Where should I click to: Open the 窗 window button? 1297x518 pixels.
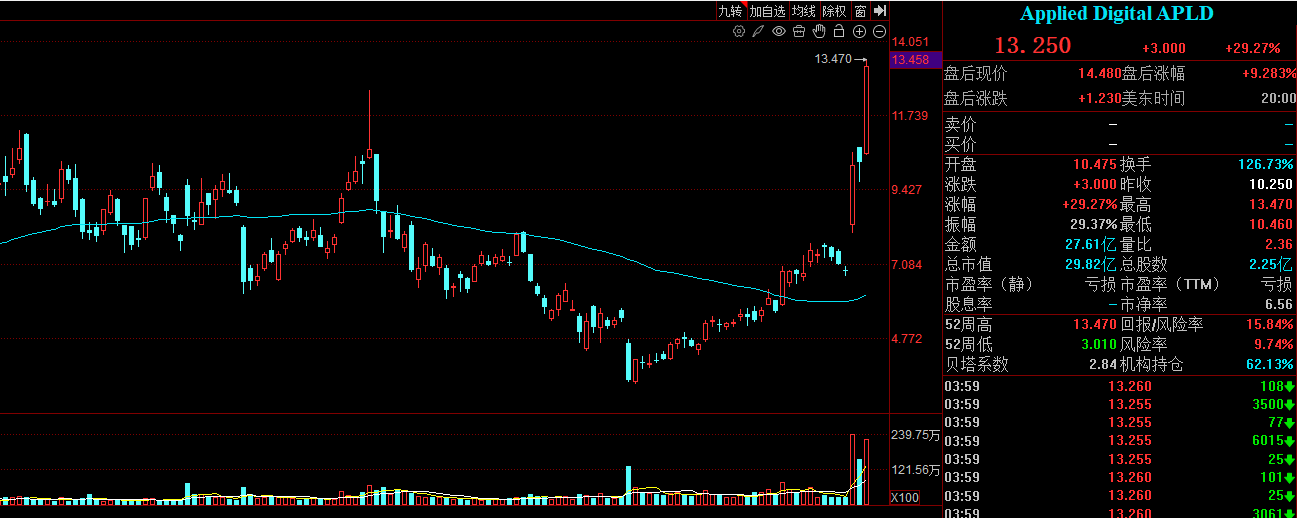coord(860,11)
